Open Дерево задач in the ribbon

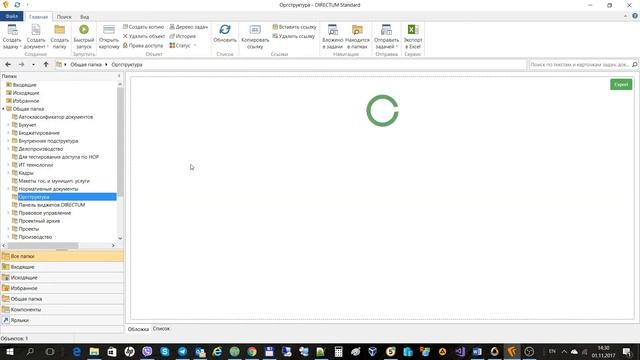[189, 27]
